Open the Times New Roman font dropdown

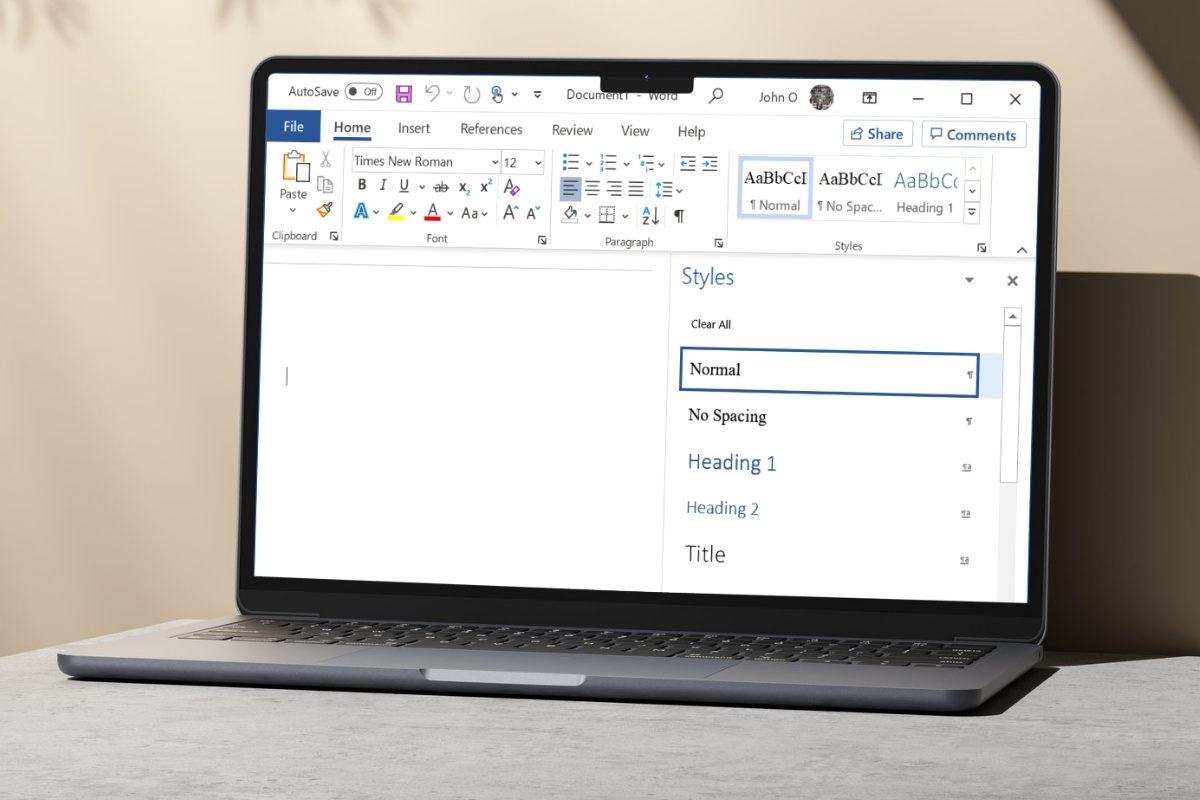[495, 163]
